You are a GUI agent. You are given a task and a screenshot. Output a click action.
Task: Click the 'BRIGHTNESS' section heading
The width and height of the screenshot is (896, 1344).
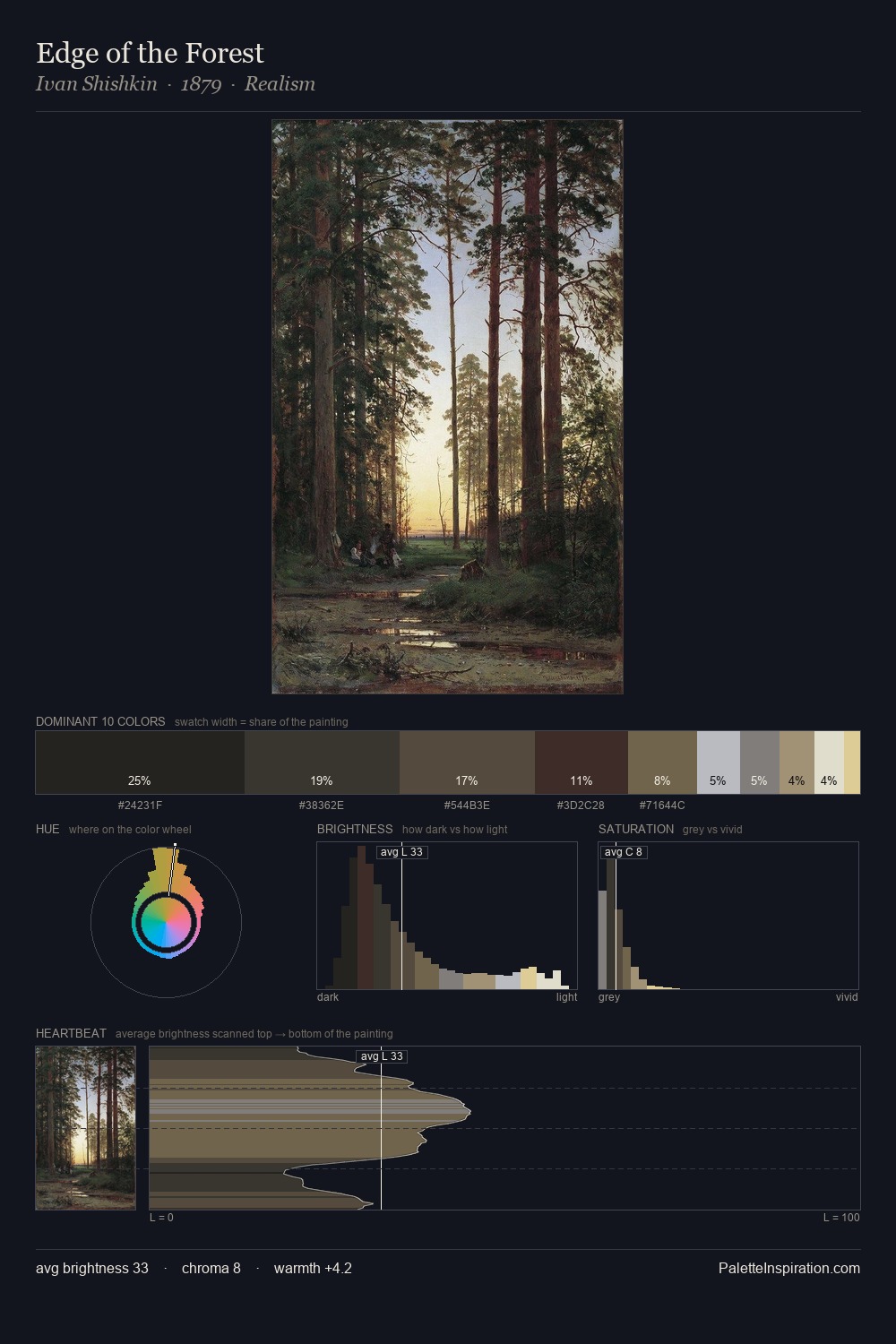tap(355, 829)
